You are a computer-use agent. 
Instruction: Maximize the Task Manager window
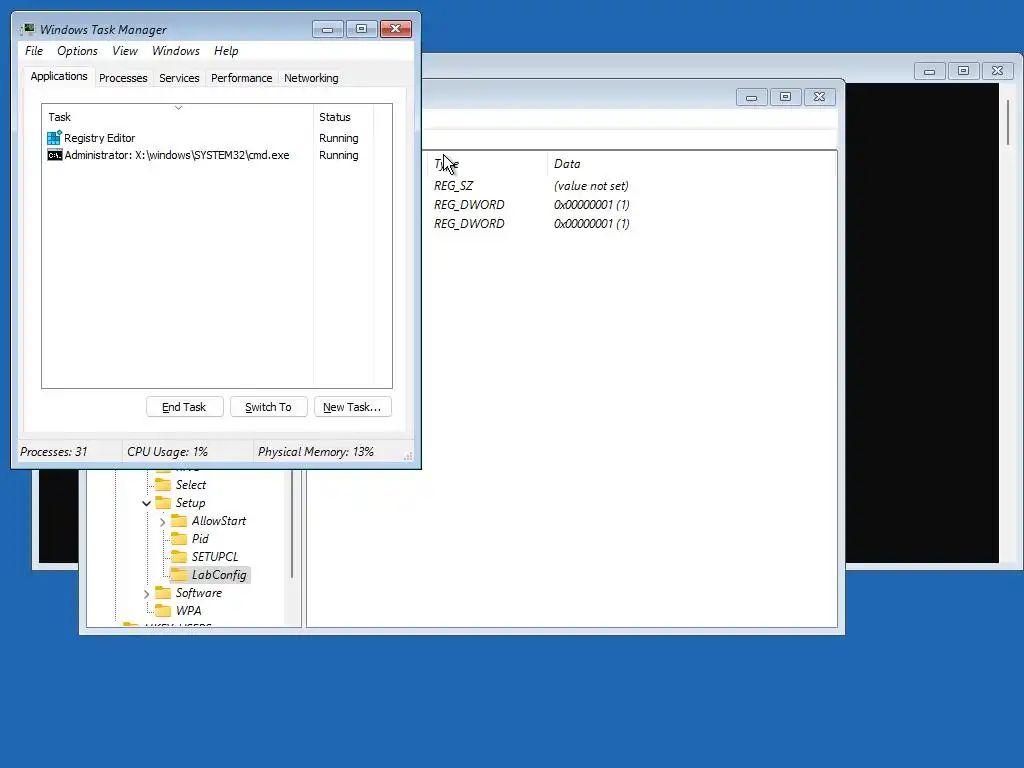tap(361, 29)
